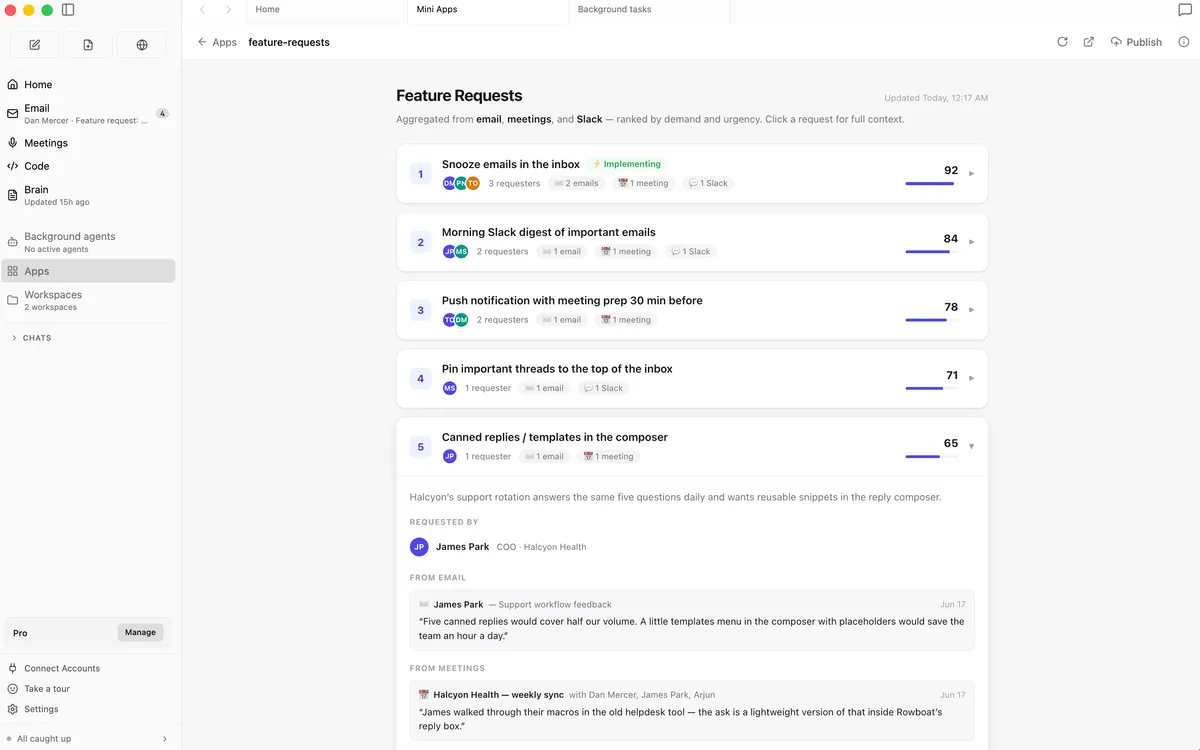Click Take a tour
The width and height of the screenshot is (1200, 750).
tap(38, 689)
